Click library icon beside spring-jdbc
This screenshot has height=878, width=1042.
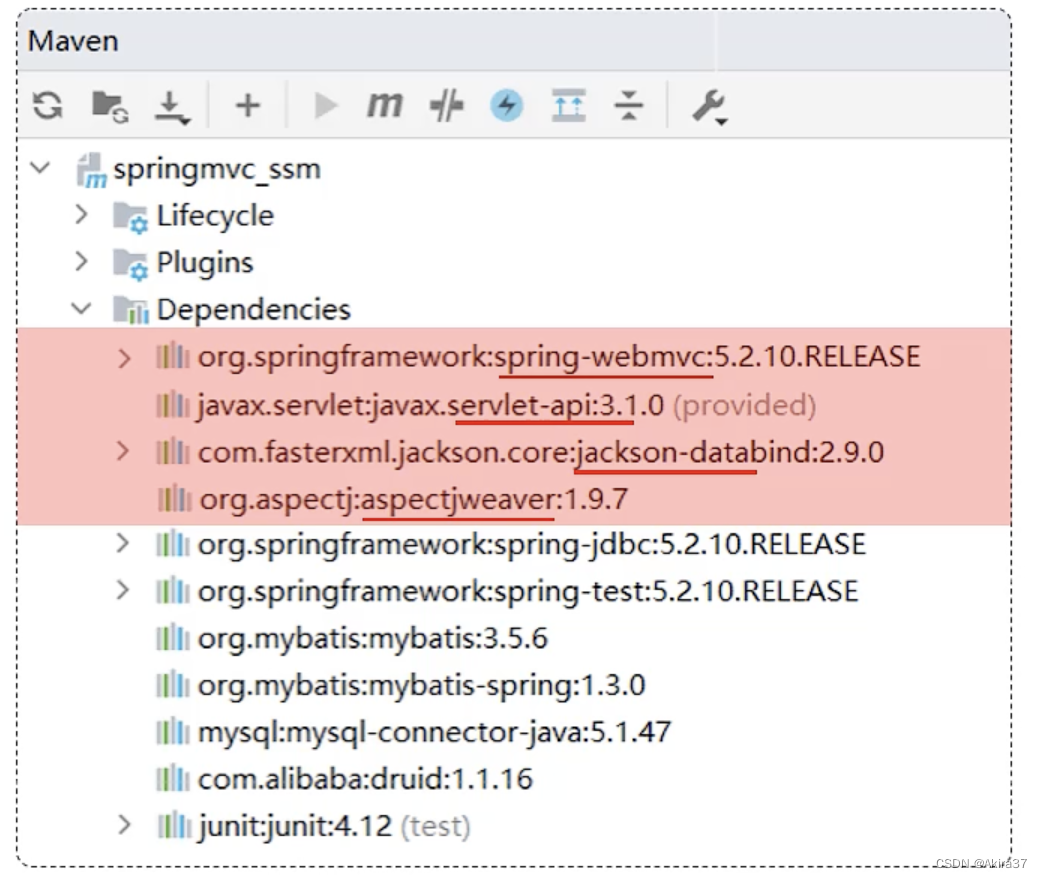(173, 544)
